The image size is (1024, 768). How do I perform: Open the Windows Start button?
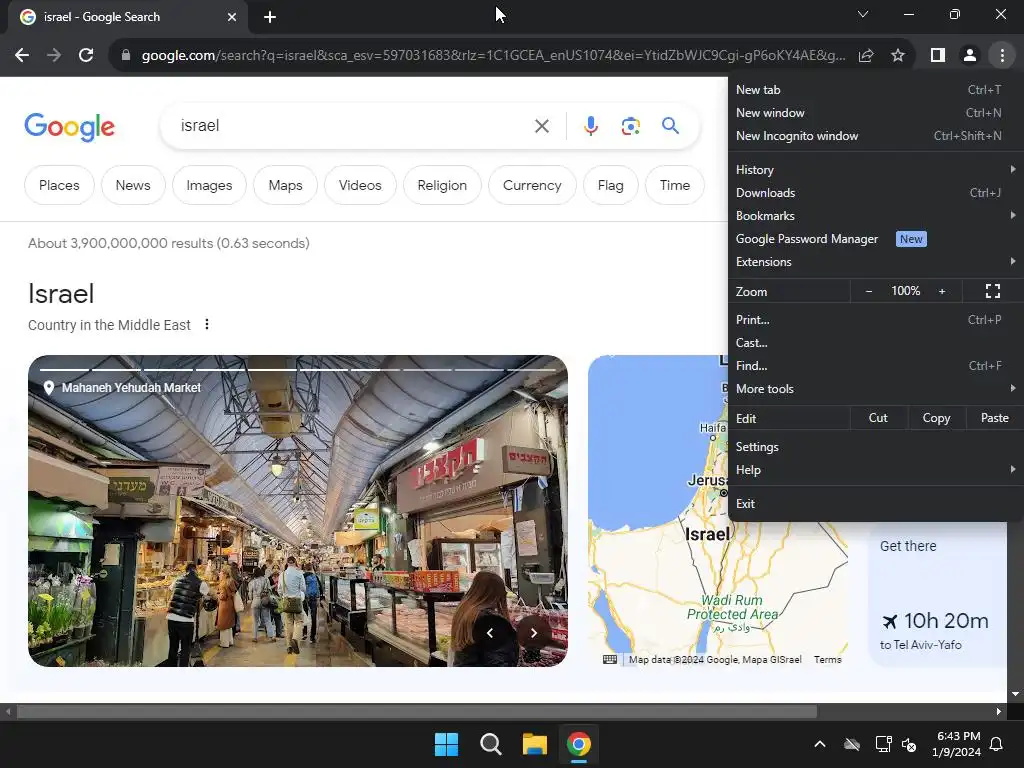click(447, 744)
